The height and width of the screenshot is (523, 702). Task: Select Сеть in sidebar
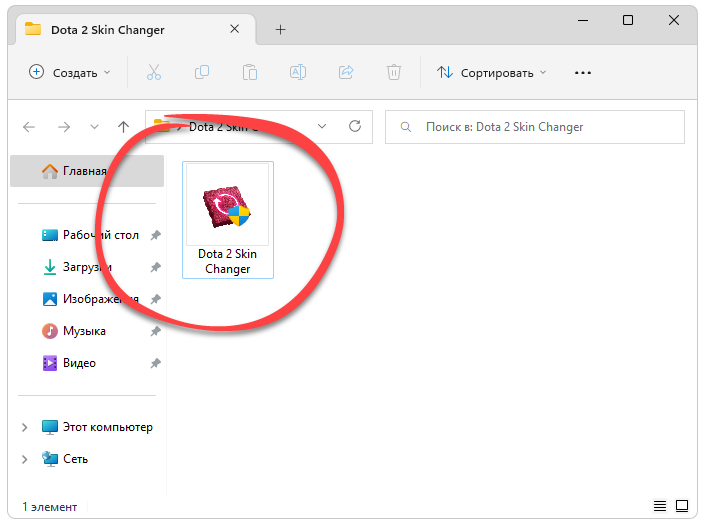[65, 459]
